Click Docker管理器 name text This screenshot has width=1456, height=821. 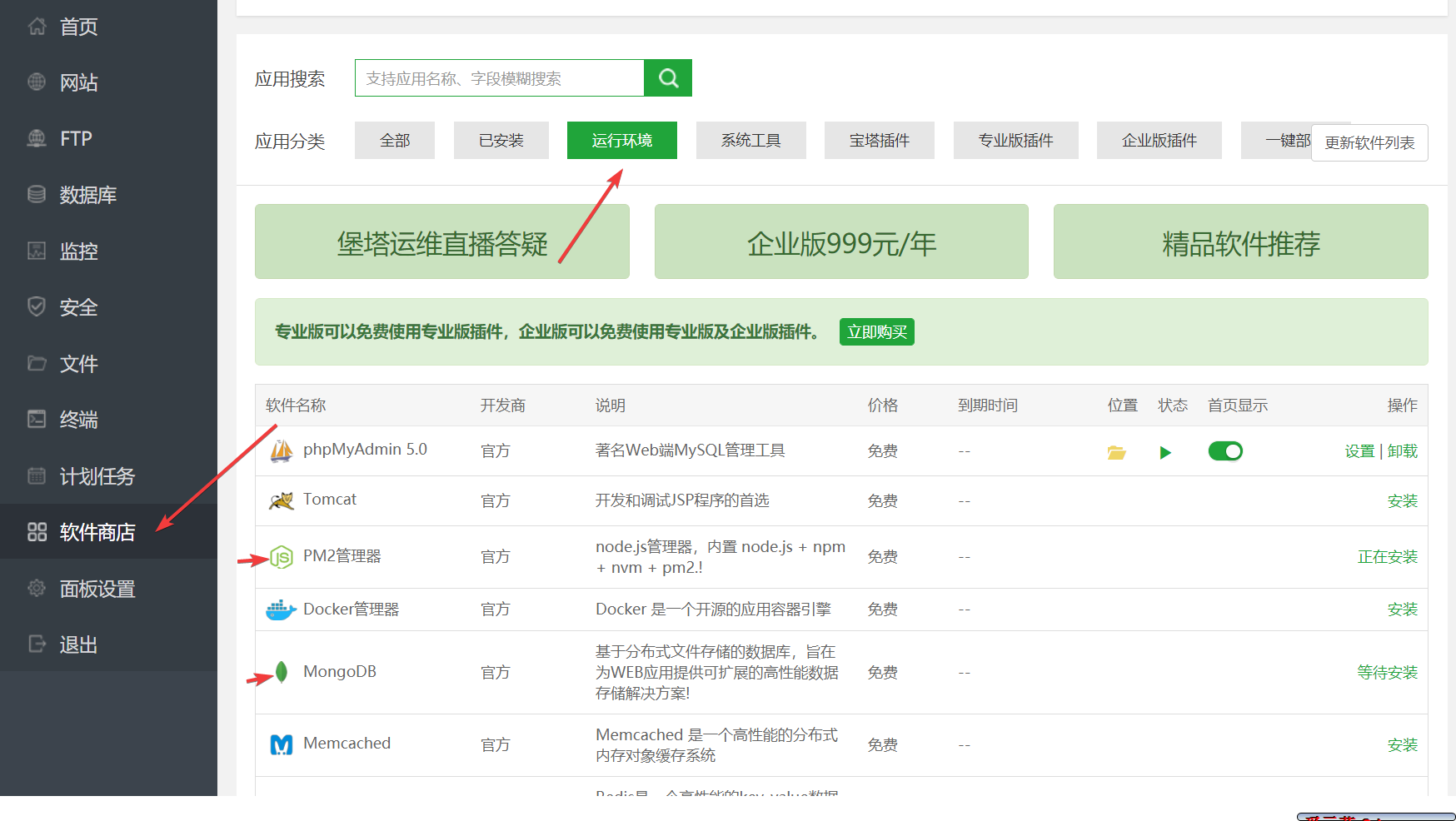351,610
